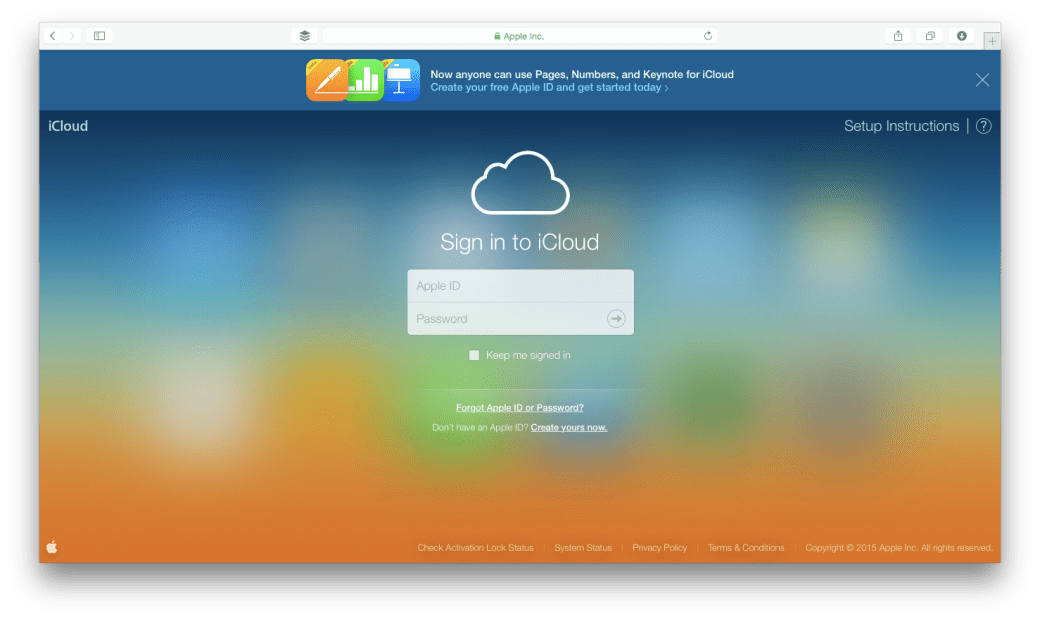Click the stacked-layers extension icon in Safari

pos(304,35)
